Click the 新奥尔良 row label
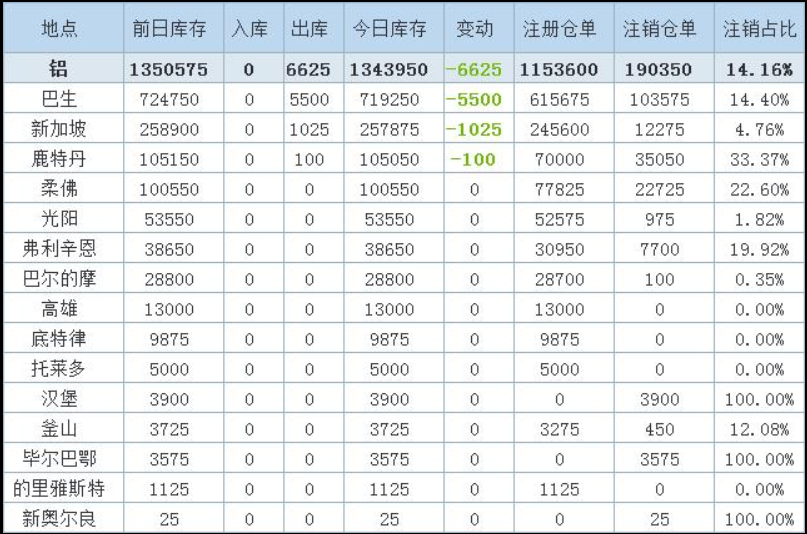The image size is (807, 534). [x=62, y=520]
